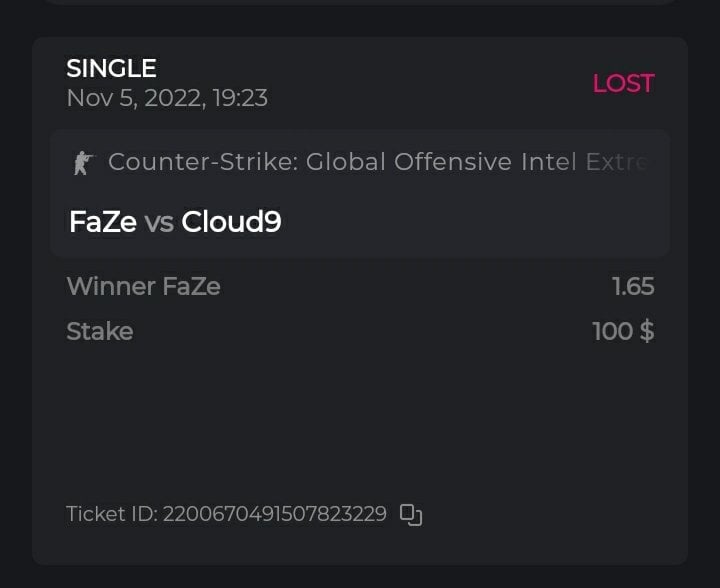The image size is (720, 588).
Task: Open the FaZe team name
Action: click(102, 222)
